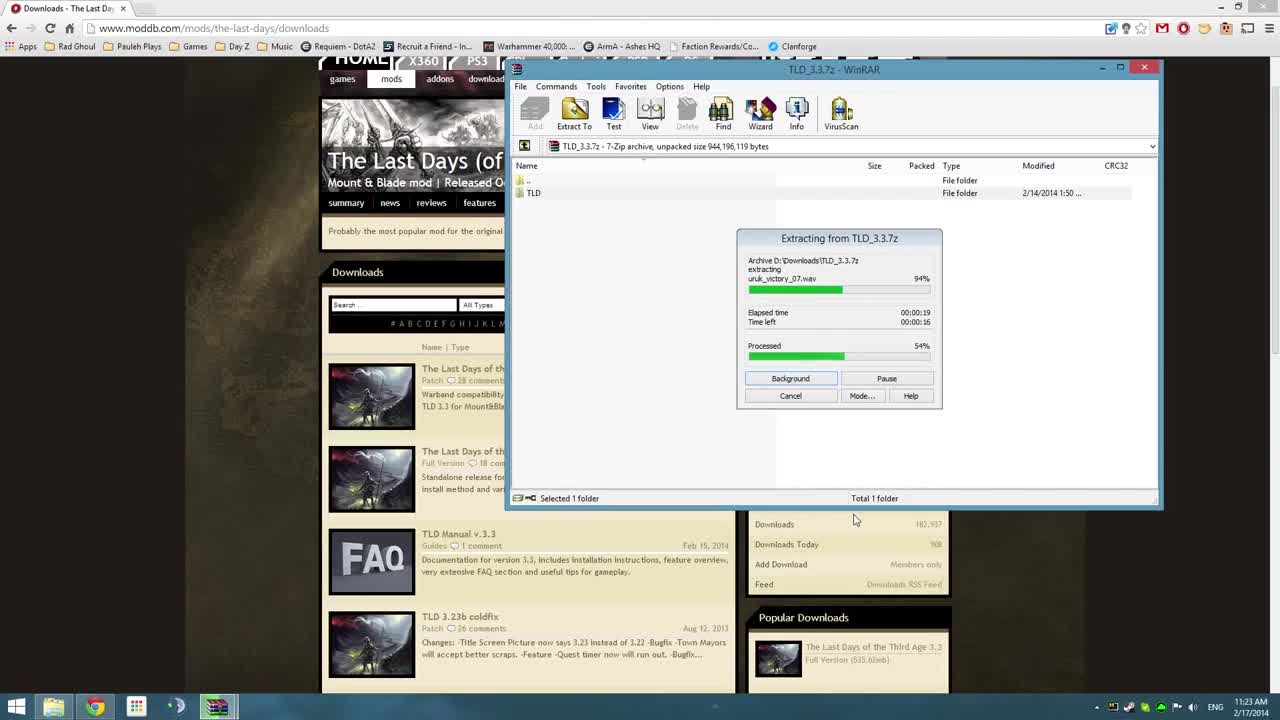The width and height of the screenshot is (1280, 720).
Task: Sort the archive list by Name column
Action: pos(526,166)
